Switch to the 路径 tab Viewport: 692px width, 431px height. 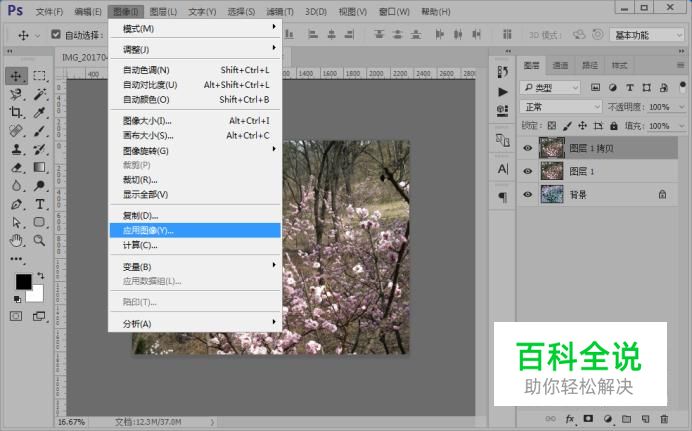point(590,65)
